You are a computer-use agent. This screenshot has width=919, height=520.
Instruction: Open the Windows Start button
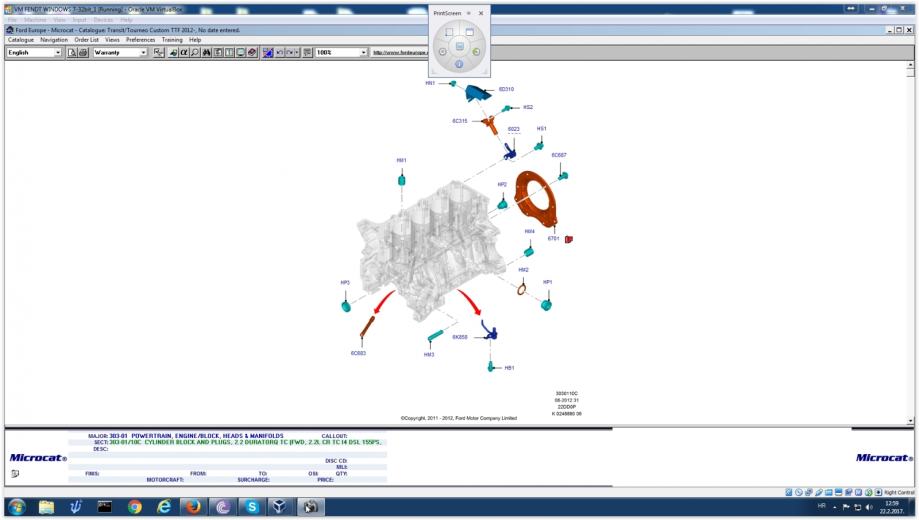click(x=17, y=507)
